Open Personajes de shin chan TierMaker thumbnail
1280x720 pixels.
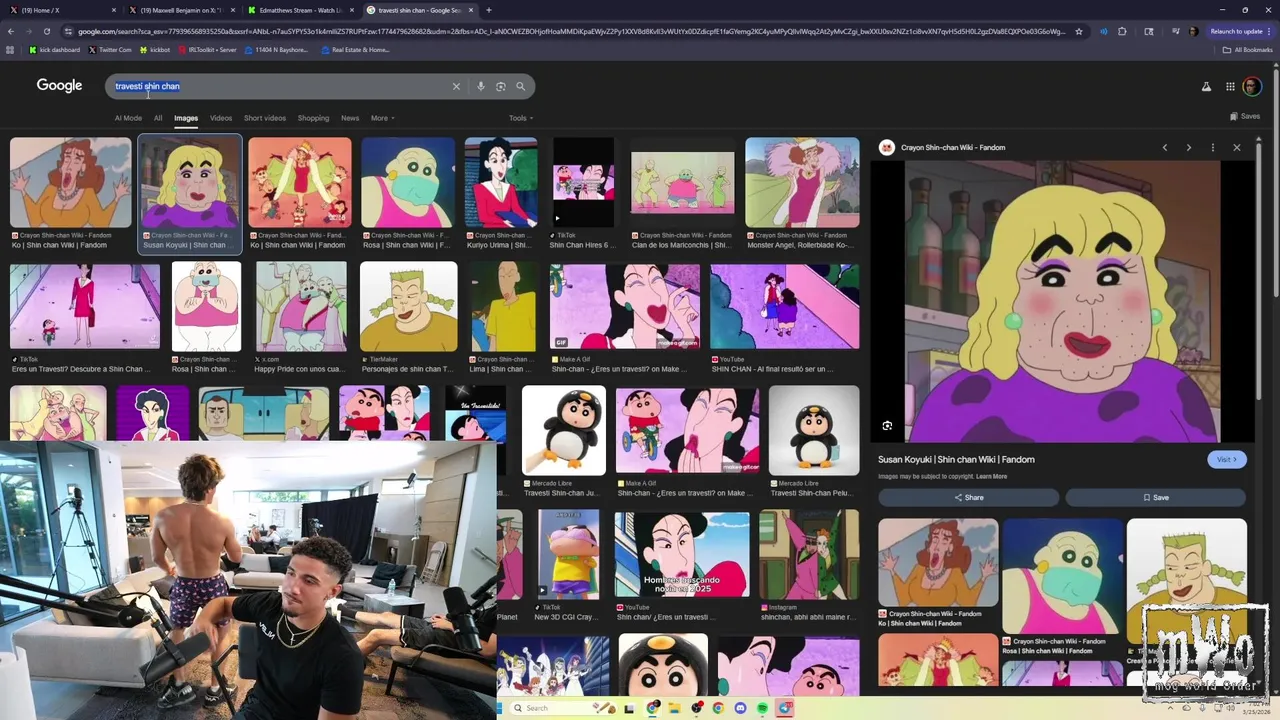(408, 306)
